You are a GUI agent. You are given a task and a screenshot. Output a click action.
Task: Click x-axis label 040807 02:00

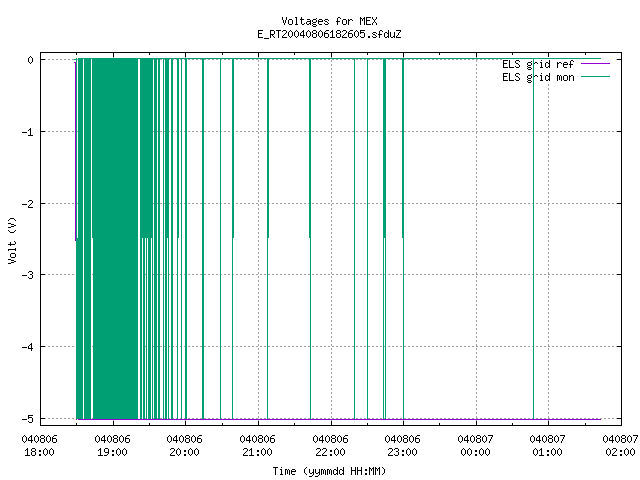620,446
